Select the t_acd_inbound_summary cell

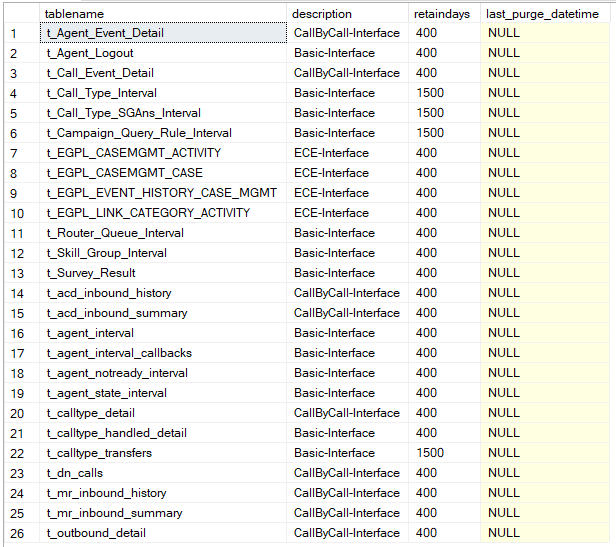163,313
